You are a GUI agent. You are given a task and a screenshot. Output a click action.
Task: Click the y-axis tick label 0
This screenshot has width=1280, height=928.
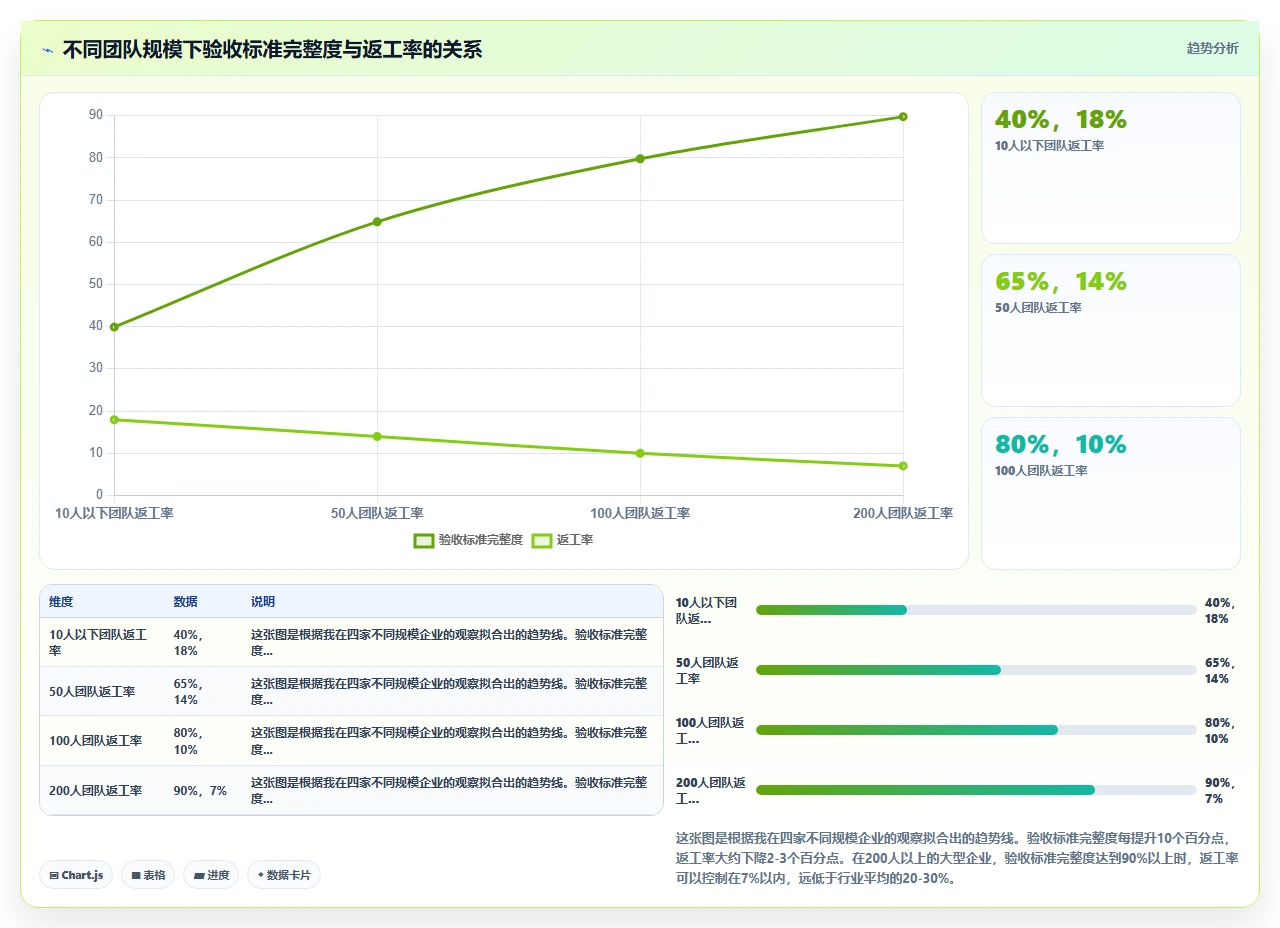point(99,495)
